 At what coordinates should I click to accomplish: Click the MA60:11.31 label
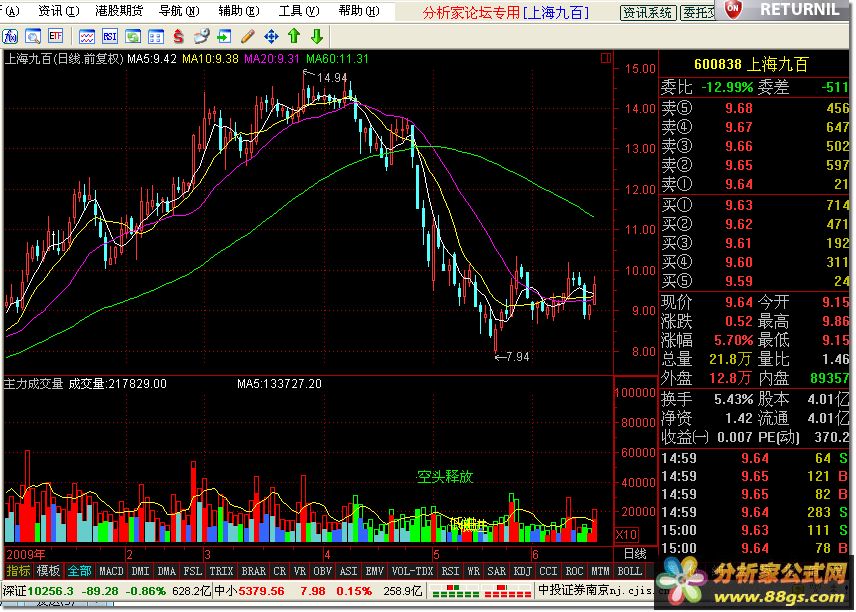click(337, 58)
